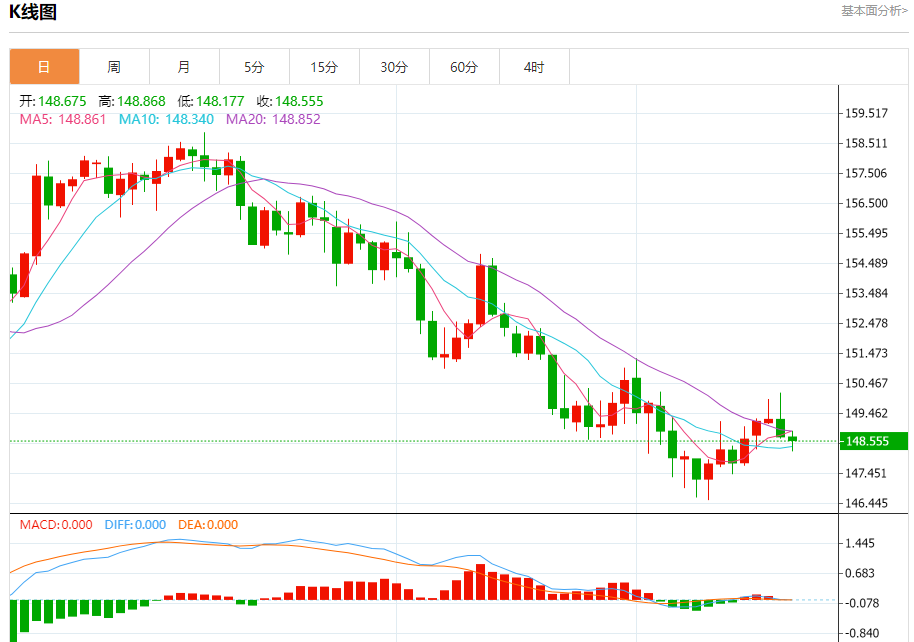Click the 1.445 MACD axis label
Viewport: 914px width, 642px height.
[860, 543]
